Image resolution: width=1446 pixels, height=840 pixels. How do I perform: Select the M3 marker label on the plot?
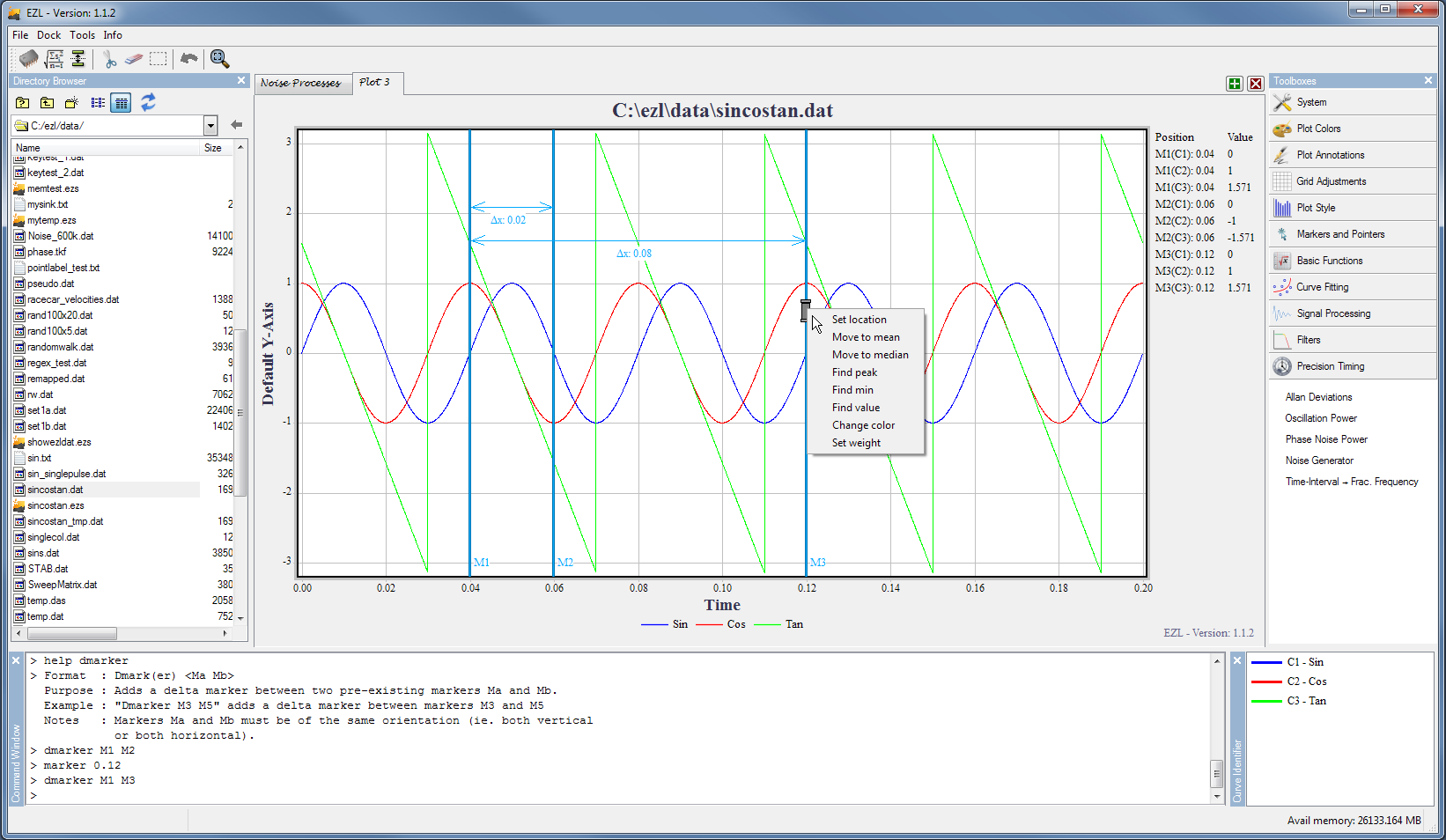click(x=817, y=563)
